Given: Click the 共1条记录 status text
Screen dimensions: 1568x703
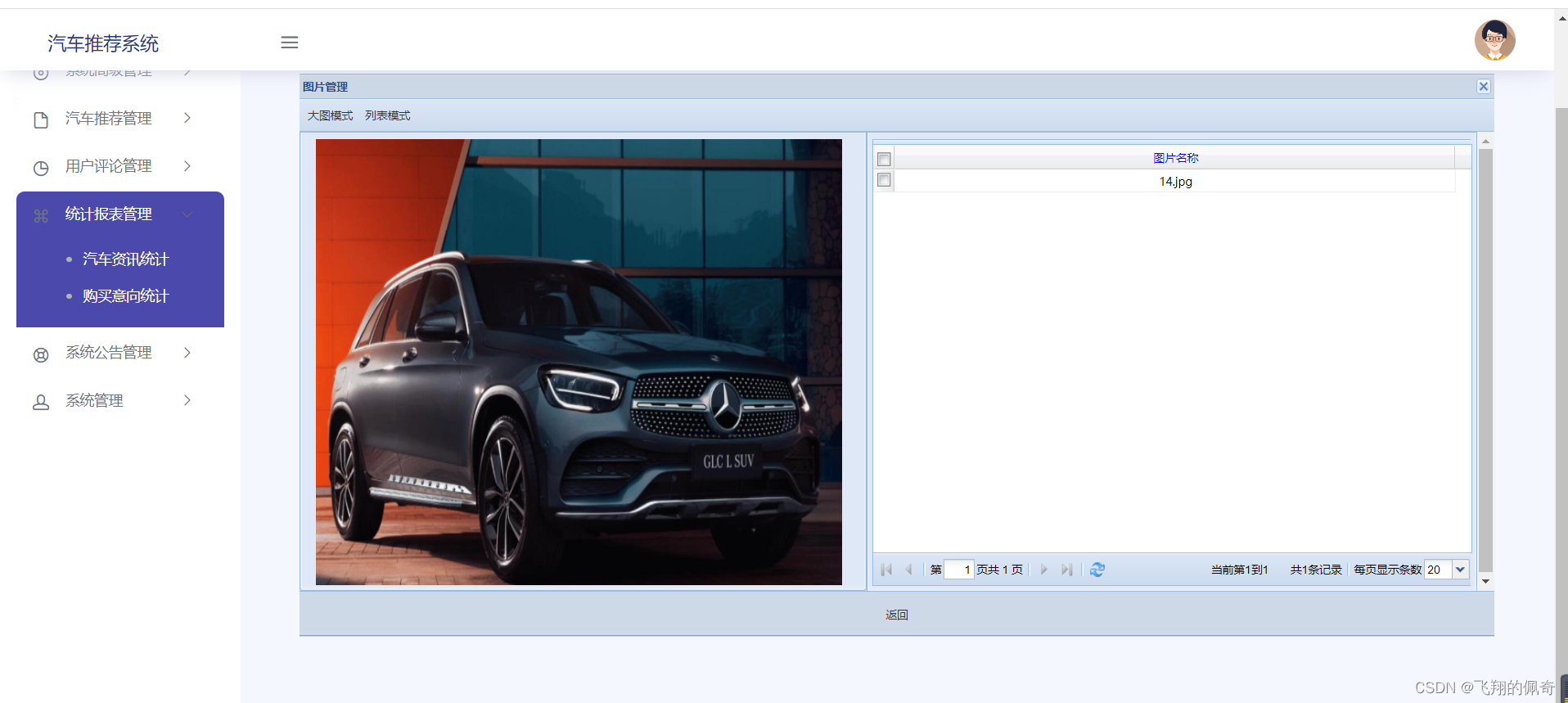Looking at the screenshot, I should click(x=1316, y=570).
